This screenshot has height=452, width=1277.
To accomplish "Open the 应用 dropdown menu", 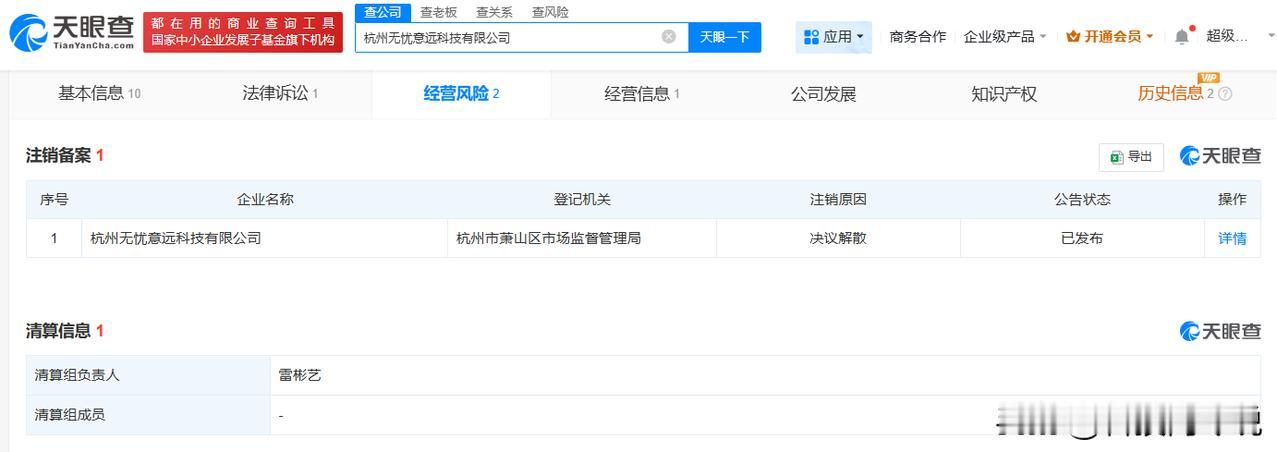I will [835, 37].
